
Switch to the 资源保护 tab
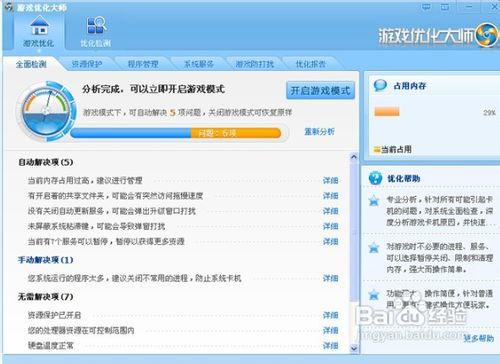87,64
